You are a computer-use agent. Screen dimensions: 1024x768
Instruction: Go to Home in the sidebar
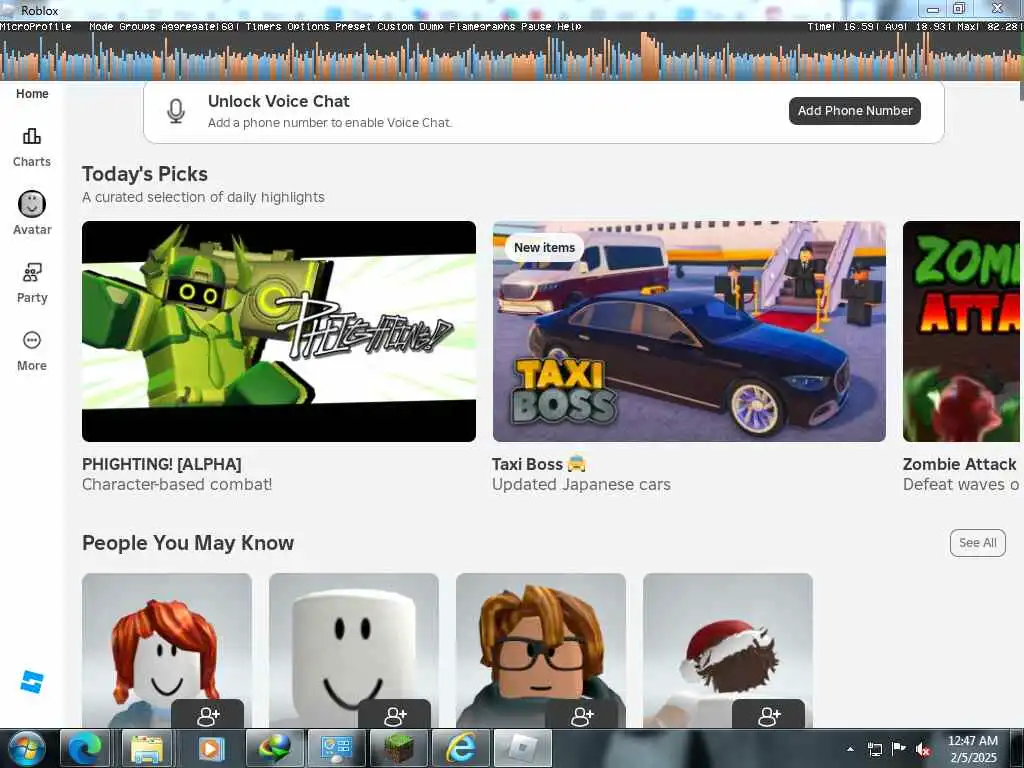[32, 93]
